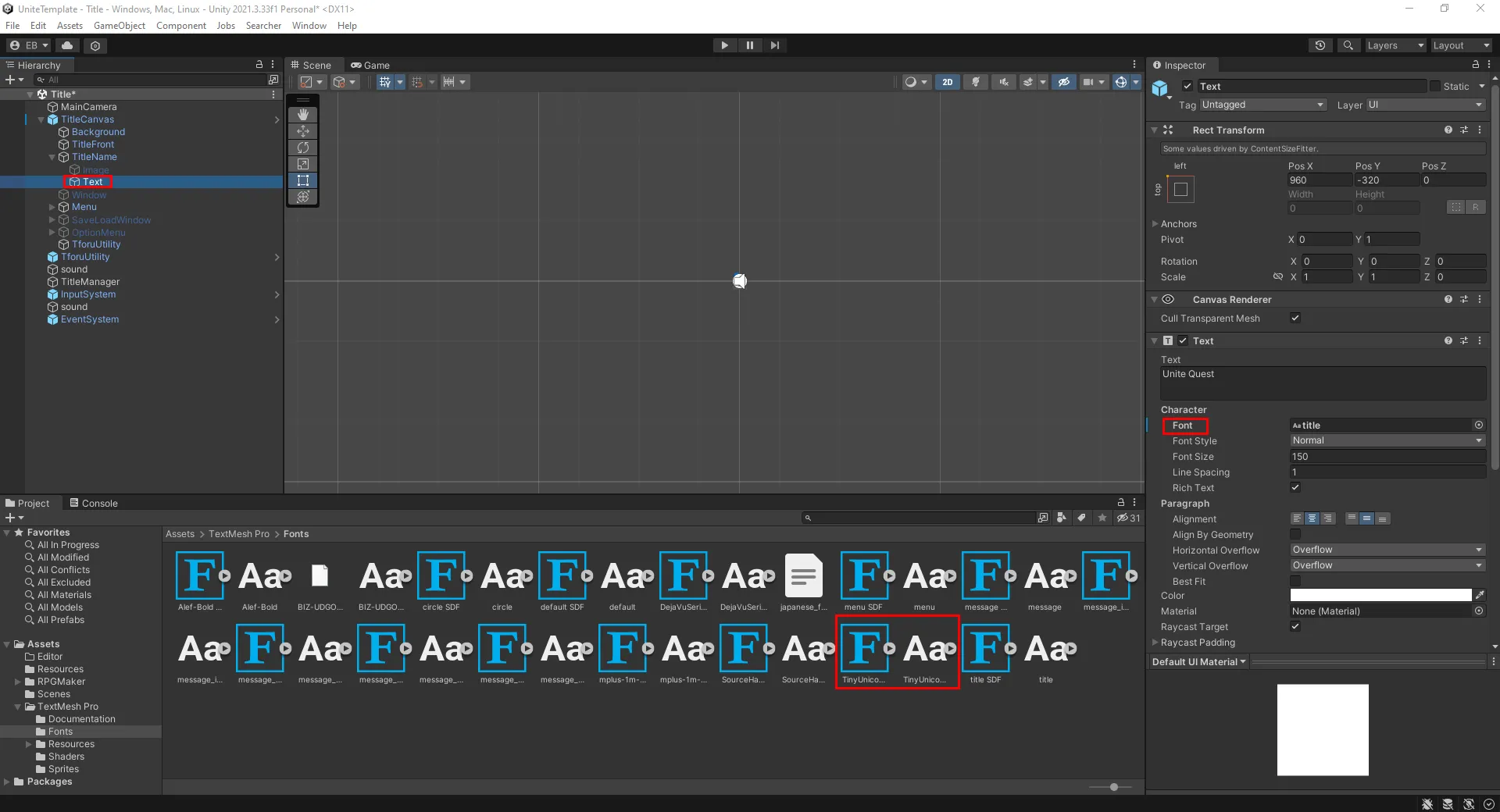This screenshot has height=812, width=1500.
Task: Open Text component preset selector icon
Action: coord(1464,341)
